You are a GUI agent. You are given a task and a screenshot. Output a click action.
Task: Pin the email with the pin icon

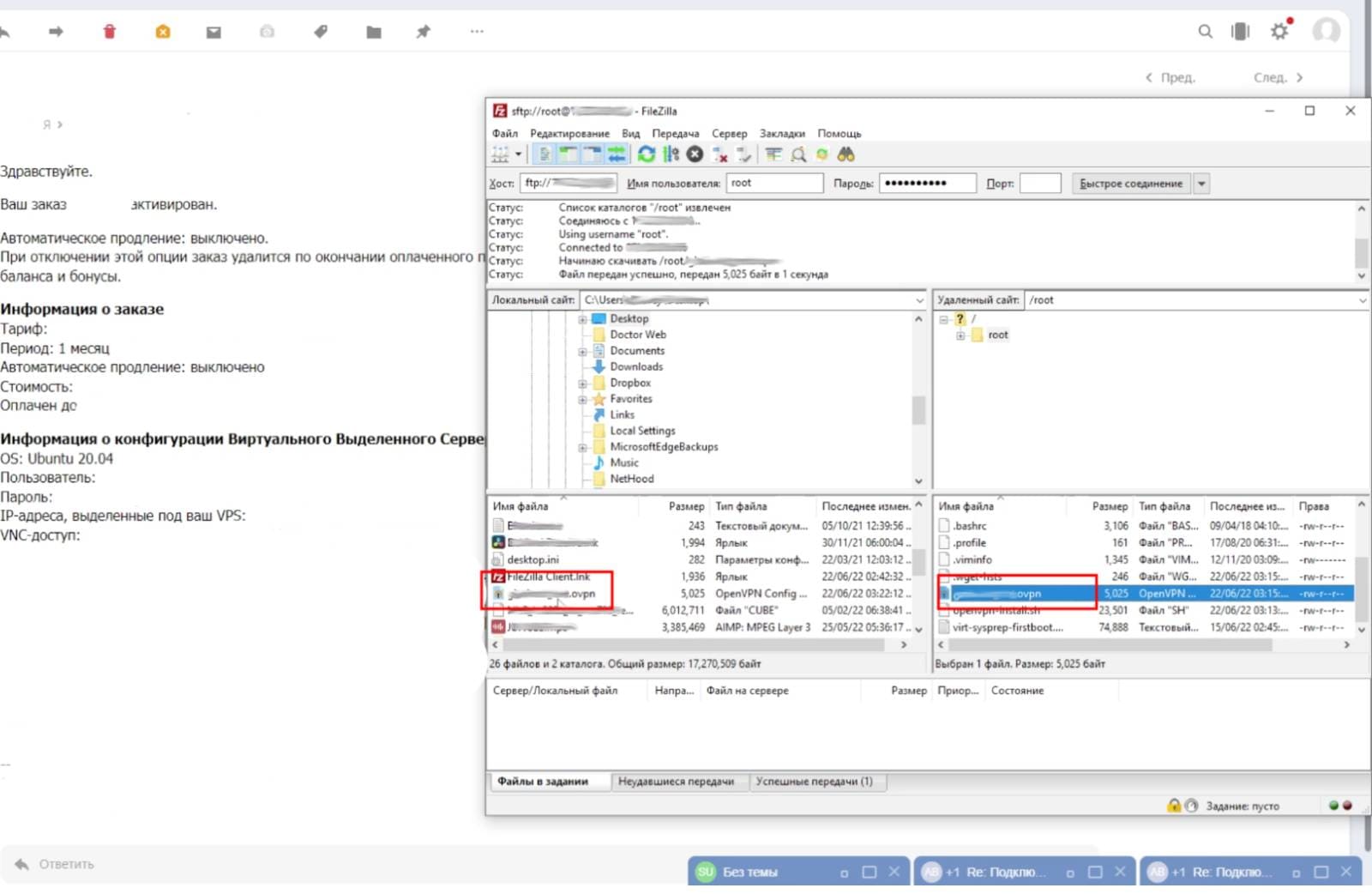[x=424, y=32]
